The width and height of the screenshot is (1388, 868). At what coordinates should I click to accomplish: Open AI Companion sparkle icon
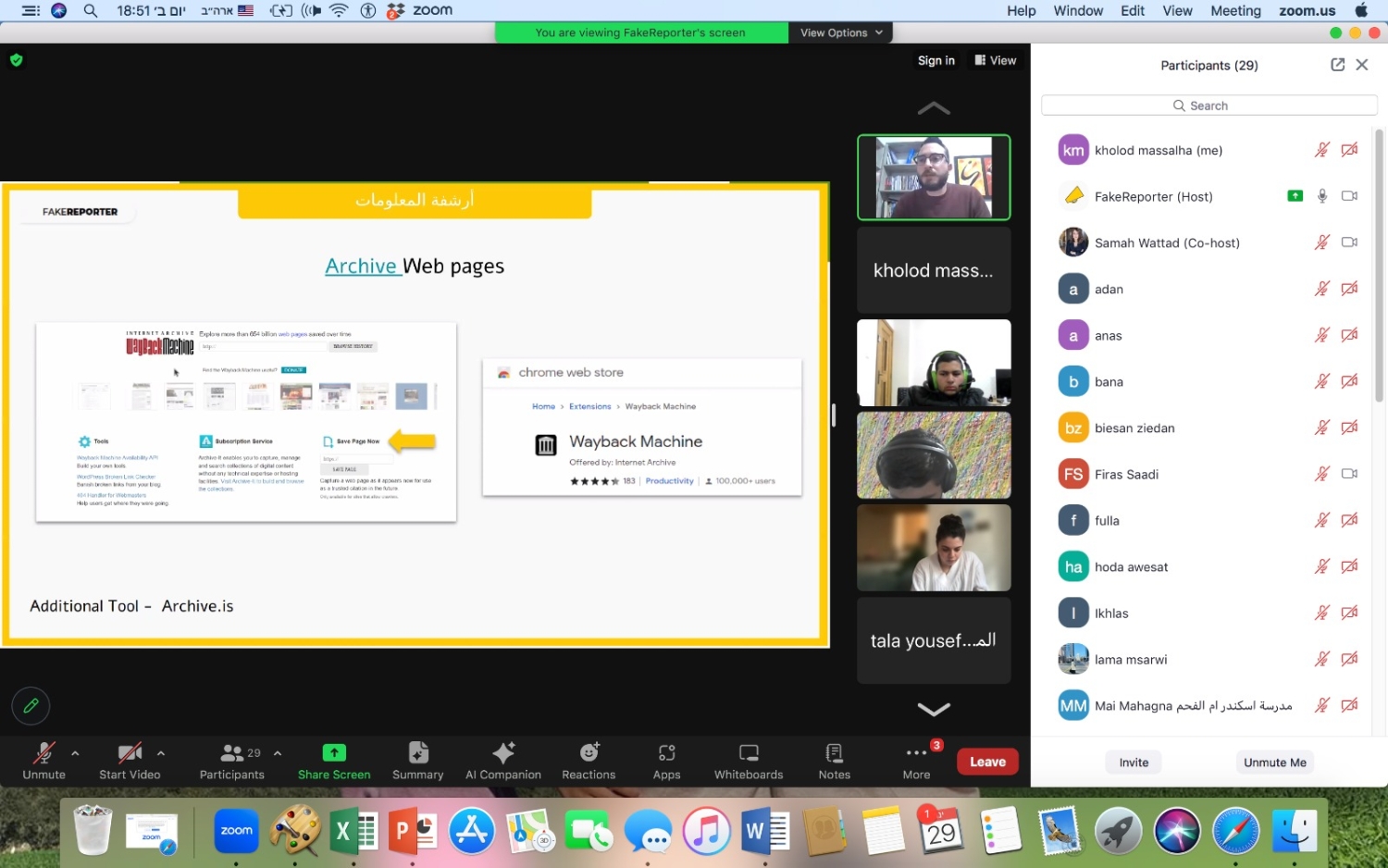pyautogui.click(x=503, y=752)
